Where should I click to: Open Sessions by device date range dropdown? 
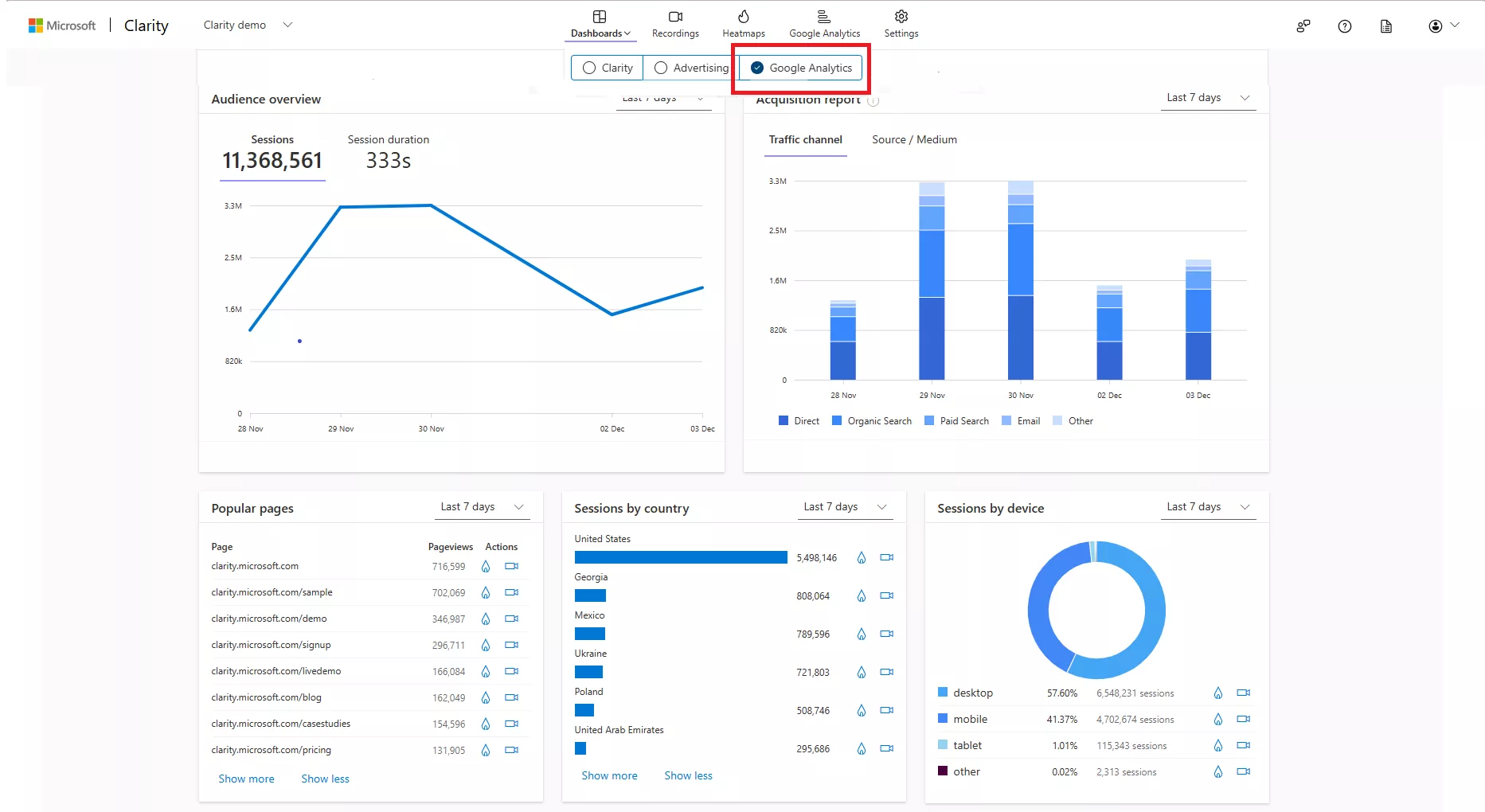(1208, 507)
